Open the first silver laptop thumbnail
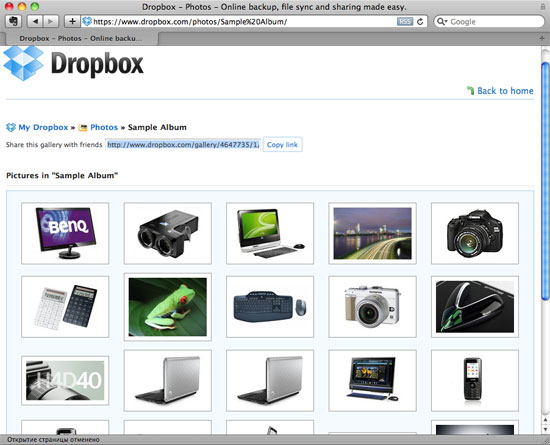 168,380
